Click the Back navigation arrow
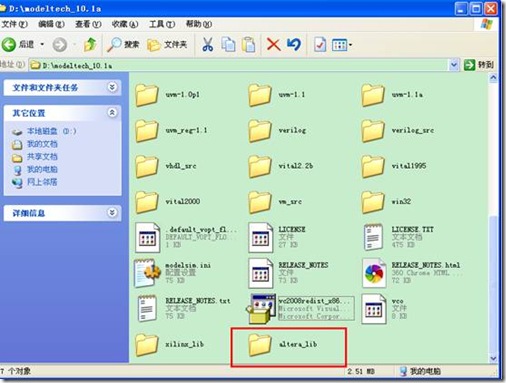The height and width of the screenshot is (383, 506). (x=9, y=44)
